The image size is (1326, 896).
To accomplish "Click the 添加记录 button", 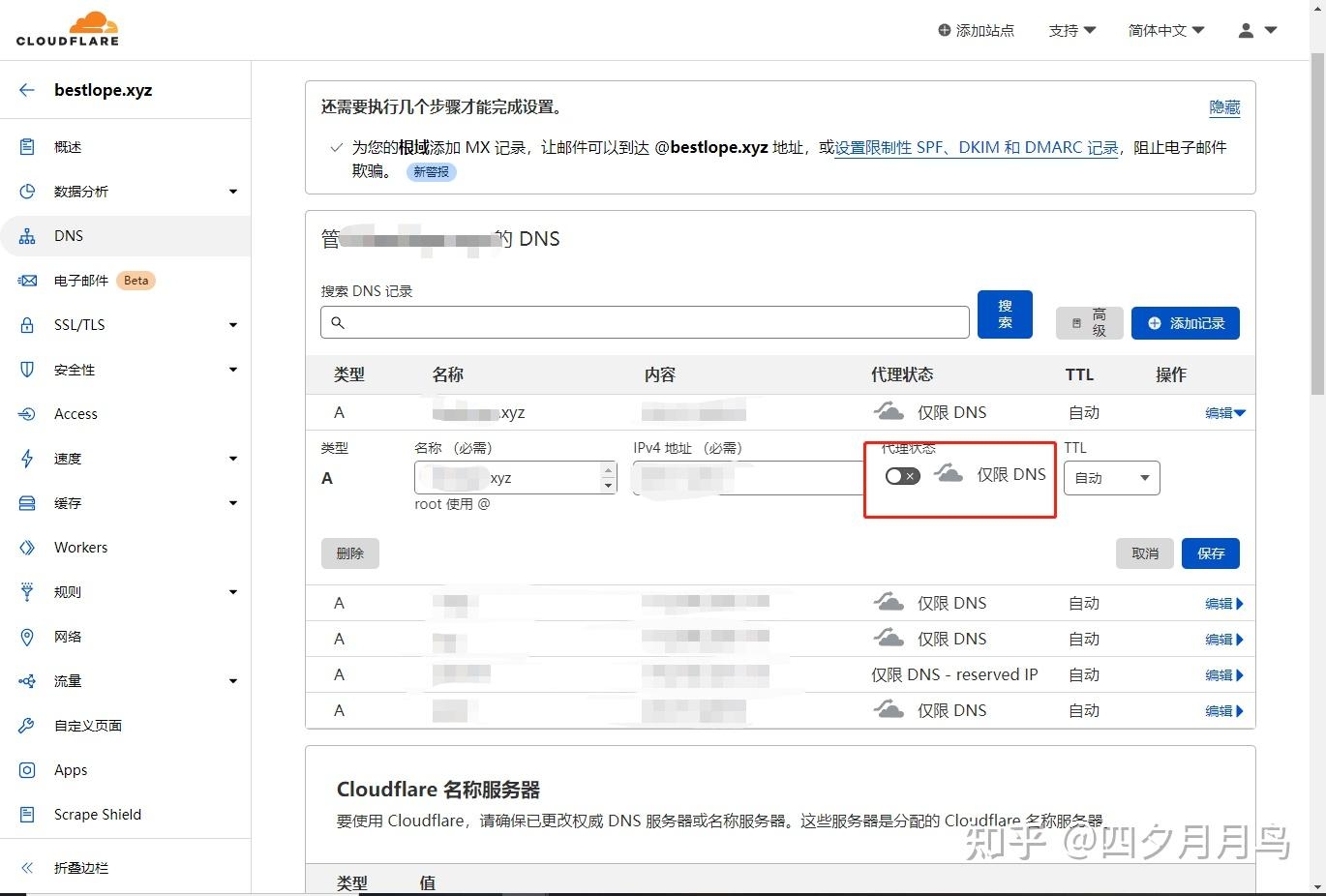I will click(1186, 323).
